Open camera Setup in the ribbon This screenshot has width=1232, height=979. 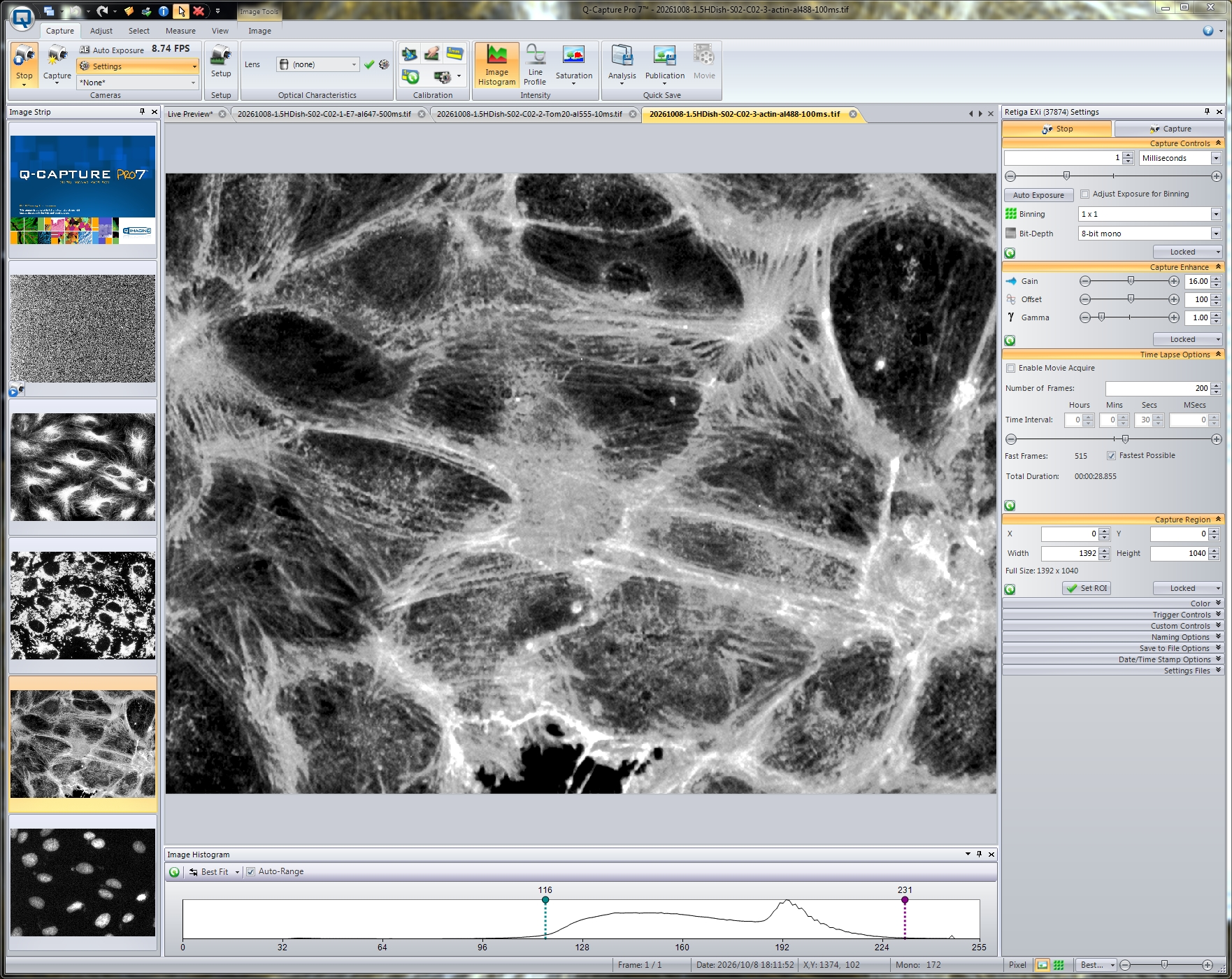[221, 62]
